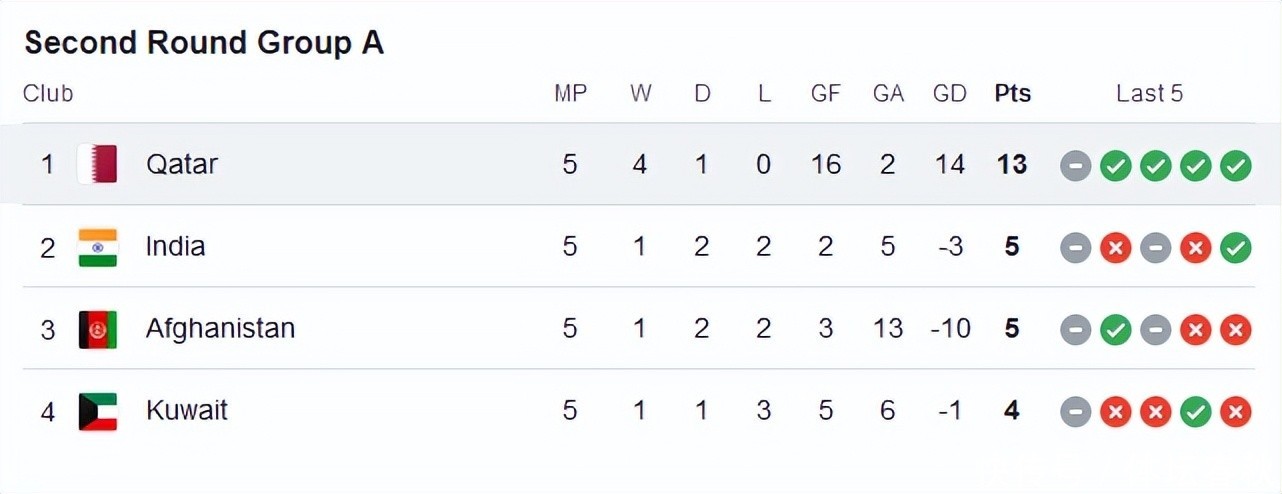Click Kuwait's last red loss icon
Image resolution: width=1282 pixels, height=494 pixels.
click(1236, 411)
